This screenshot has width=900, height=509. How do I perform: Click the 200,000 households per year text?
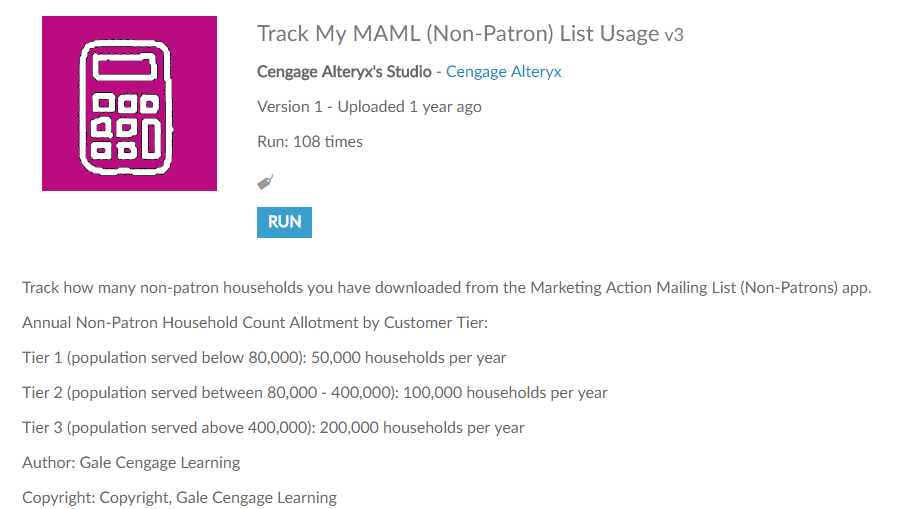click(x=422, y=428)
